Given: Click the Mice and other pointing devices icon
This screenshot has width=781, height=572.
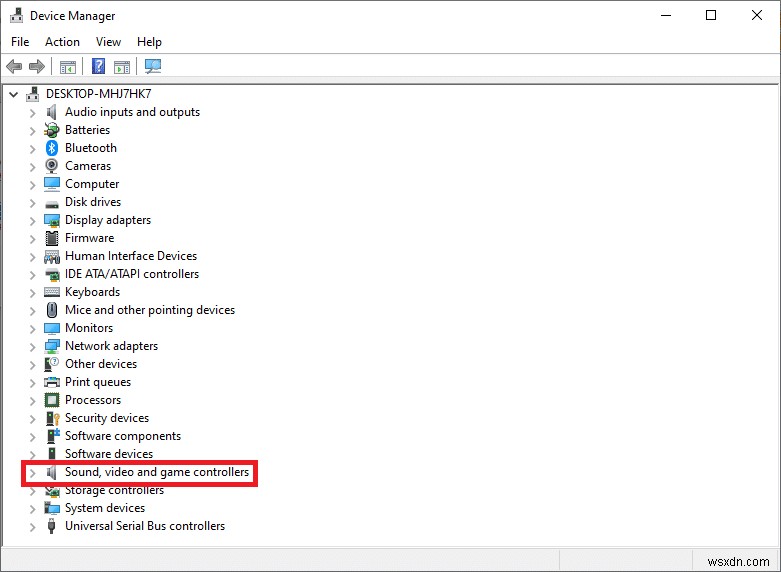Looking at the screenshot, I should click(x=52, y=310).
